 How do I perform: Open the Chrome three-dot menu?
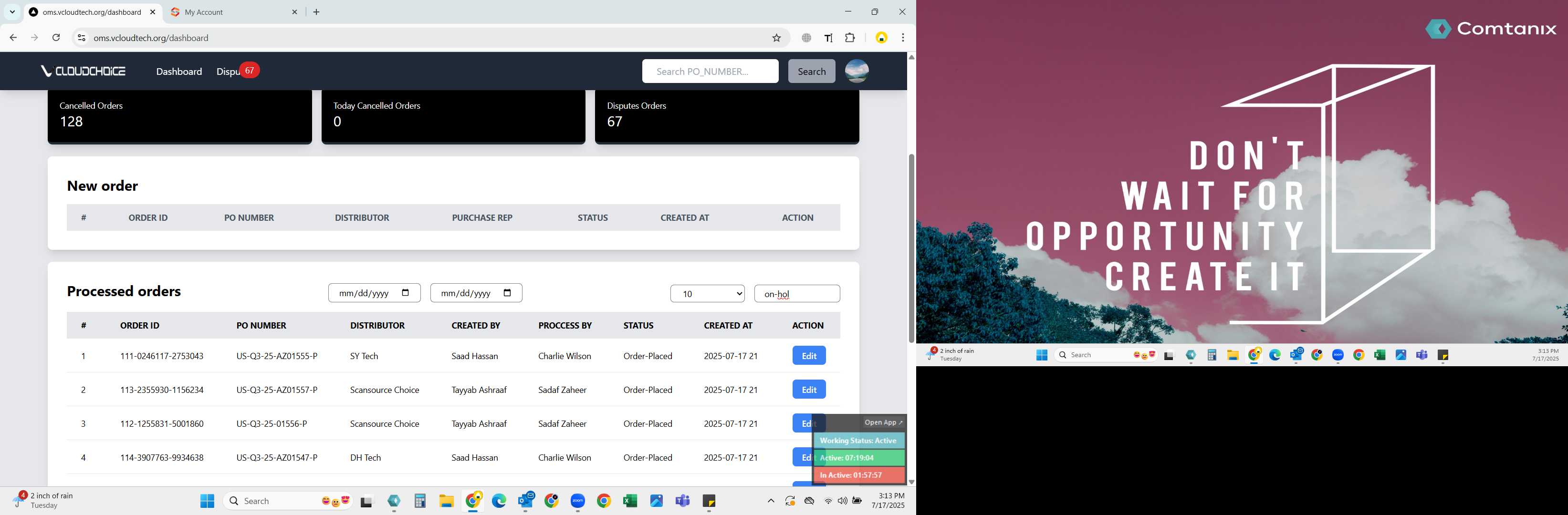coord(903,38)
